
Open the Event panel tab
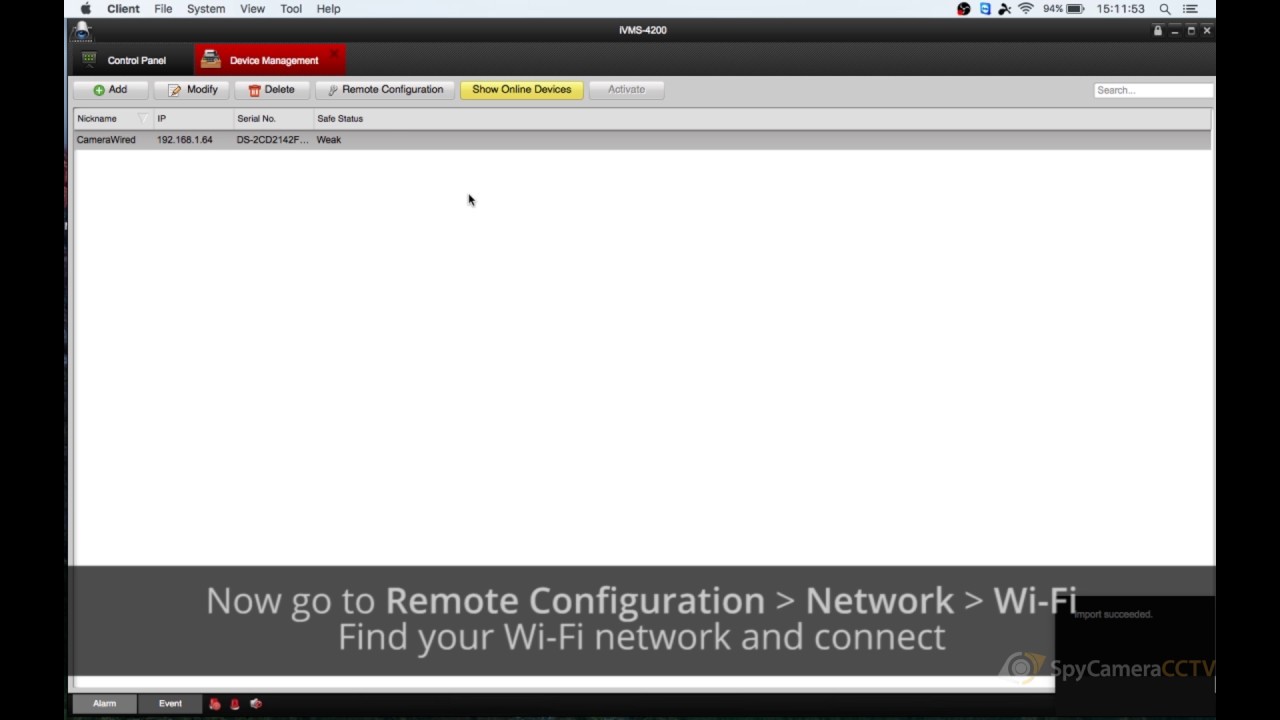click(x=170, y=704)
